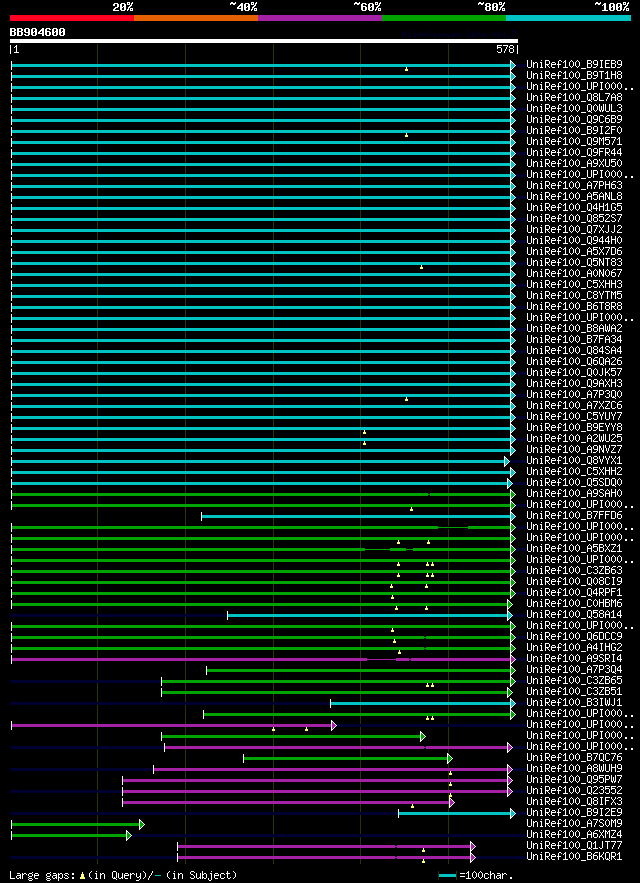Click the UniRef100_B7QC76 label
This screenshot has width=640, height=883.
tap(574, 757)
